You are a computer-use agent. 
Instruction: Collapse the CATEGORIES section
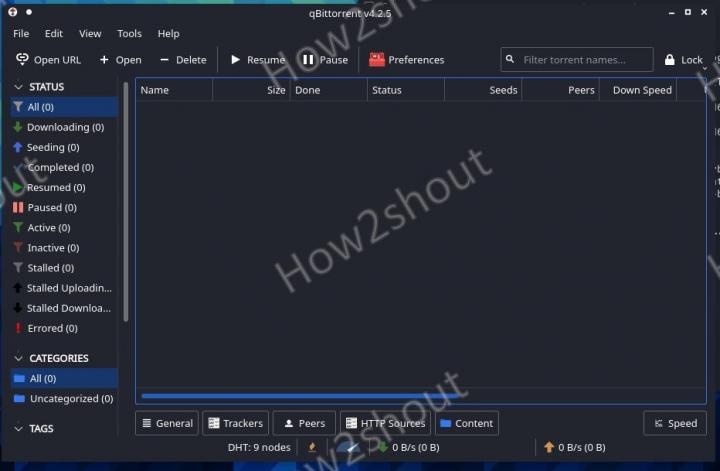click(x=18, y=358)
